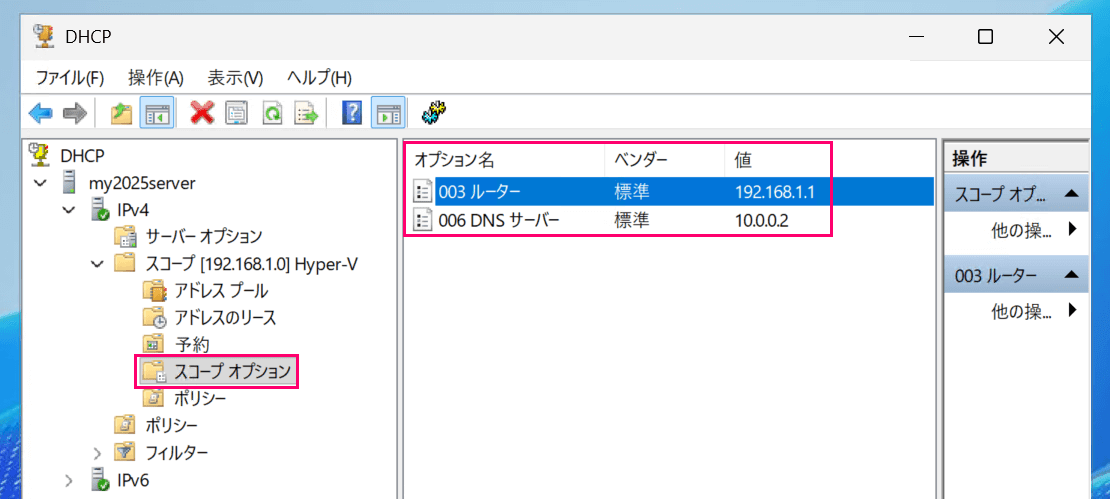
Task: Select the アドレス プール tree item
Action: pyautogui.click(x=221, y=290)
